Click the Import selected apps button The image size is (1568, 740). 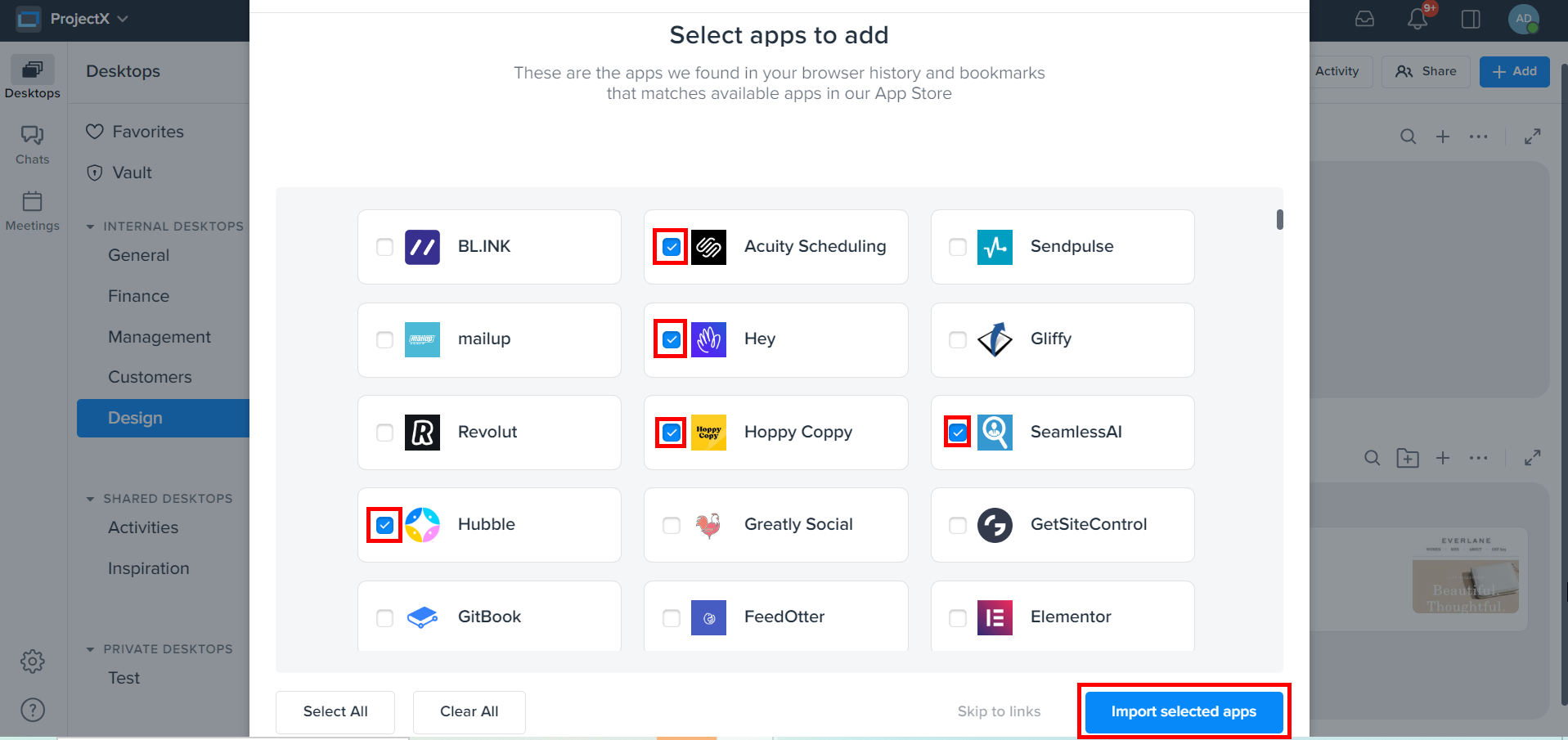(x=1184, y=711)
